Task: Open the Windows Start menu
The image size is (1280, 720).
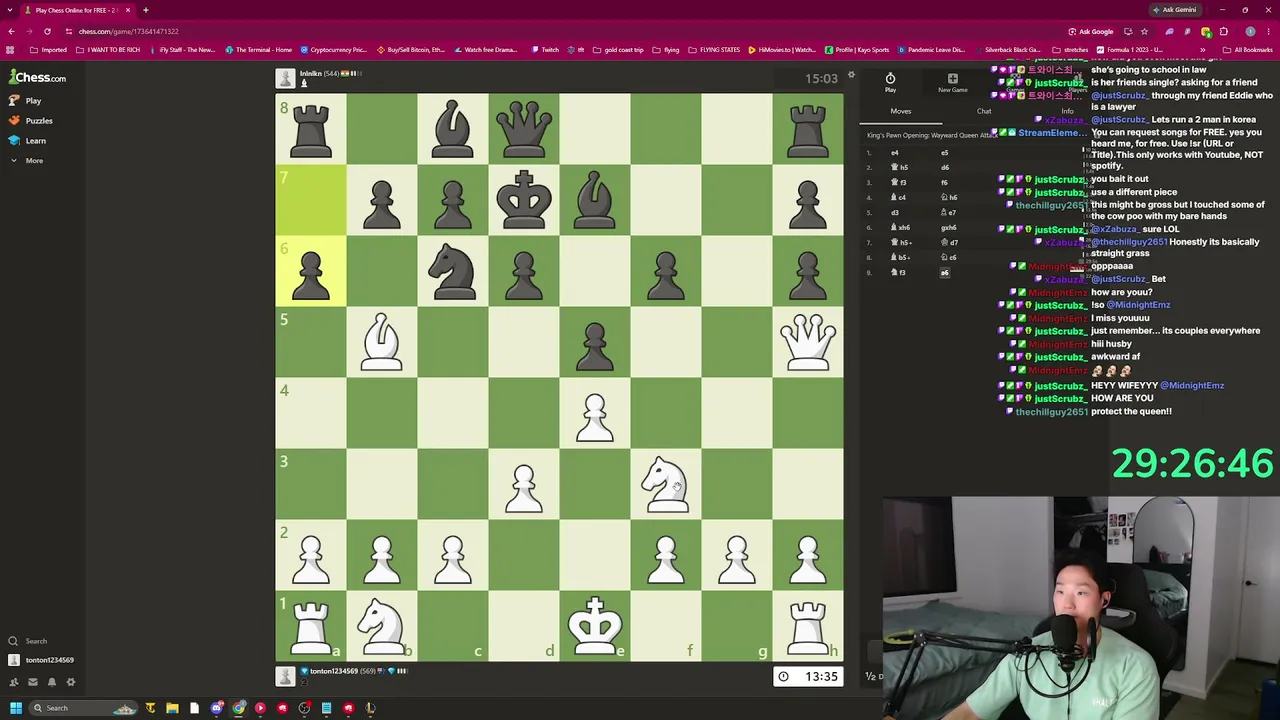Action: (15, 708)
